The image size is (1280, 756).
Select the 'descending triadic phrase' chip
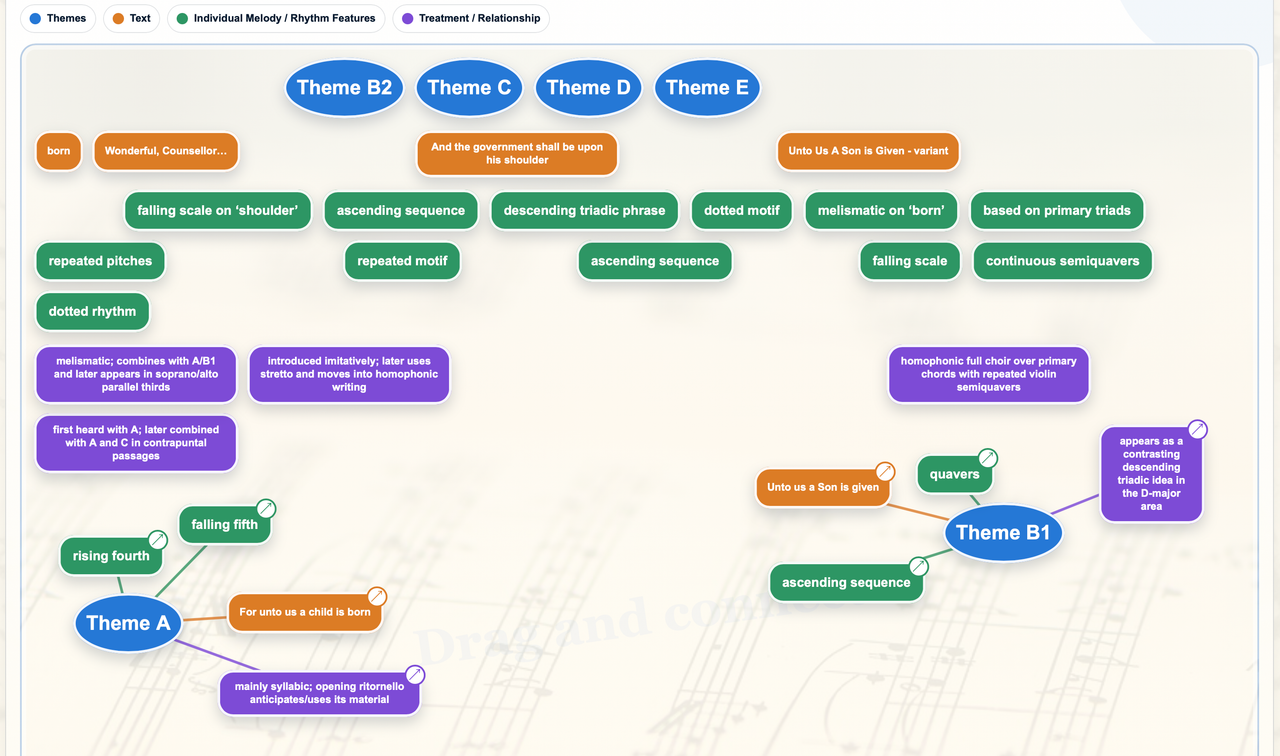click(585, 211)
